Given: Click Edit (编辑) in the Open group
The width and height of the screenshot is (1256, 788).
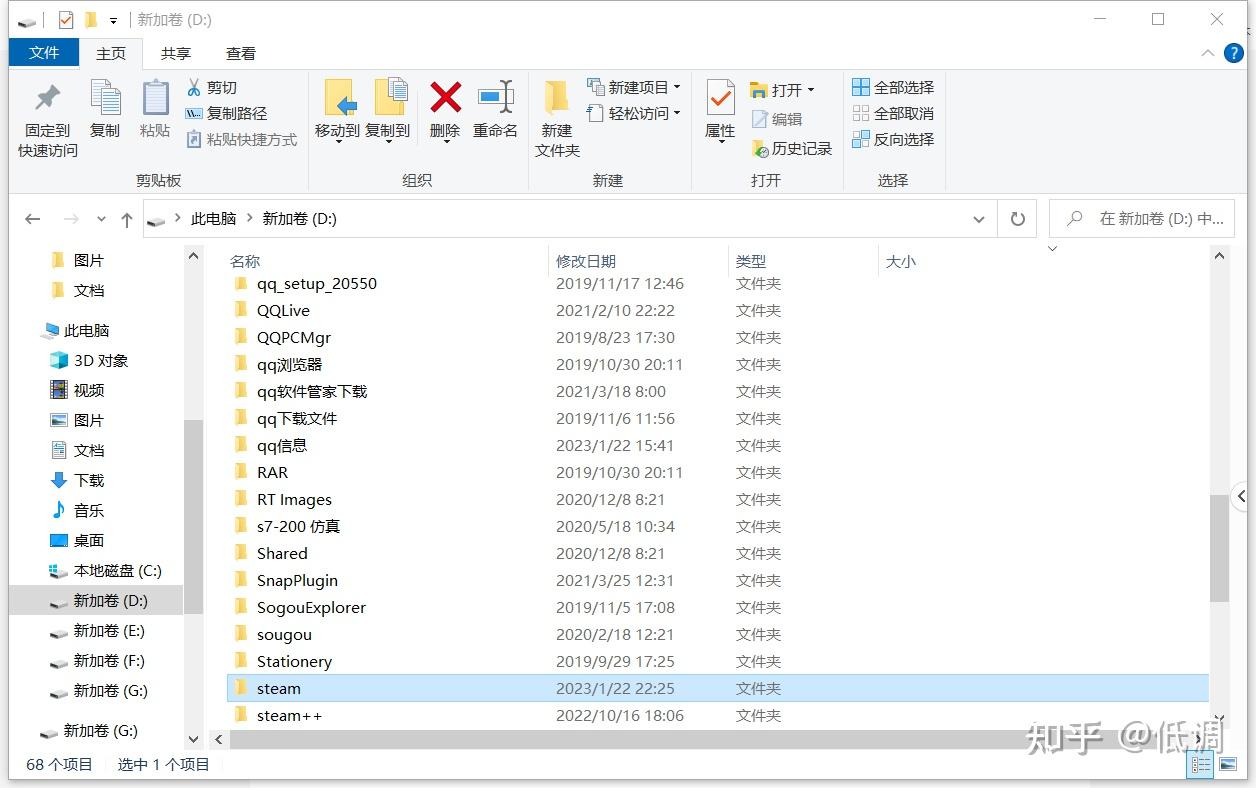Looking at the screenshot, I should tap(777, 119).
